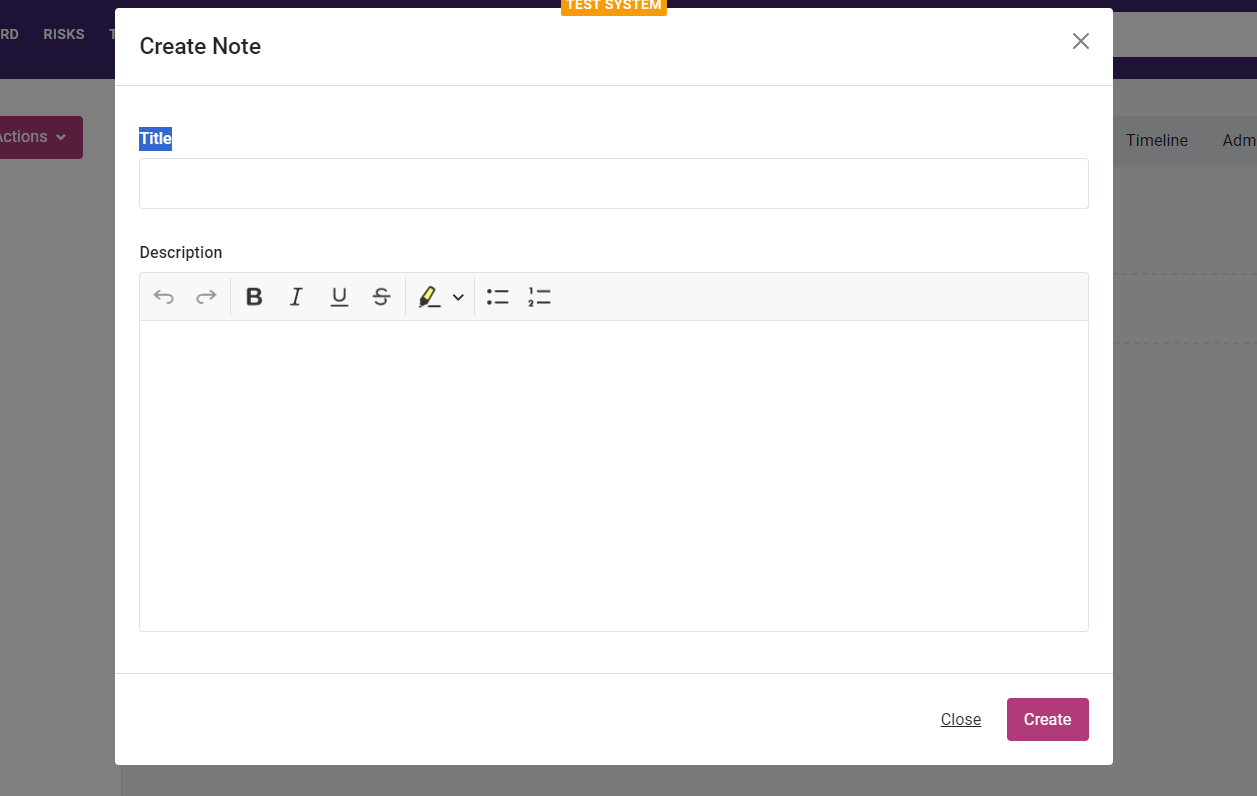The width and height of the screenshot is (1257, 796).
Task: Insert a bulleted list
Action: (497, 297)
